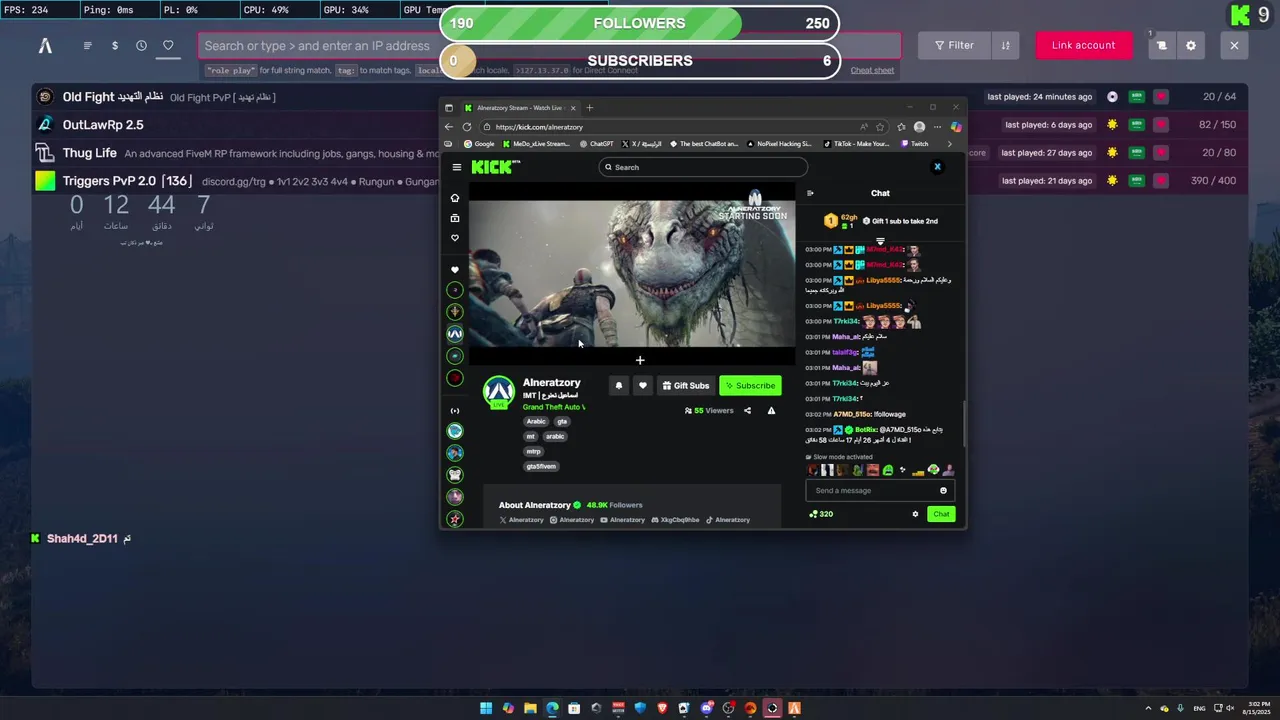Open the Copilot icon in browser
Image resolution: width=1280 pixels, height=720 pixels.
(956, 127)
